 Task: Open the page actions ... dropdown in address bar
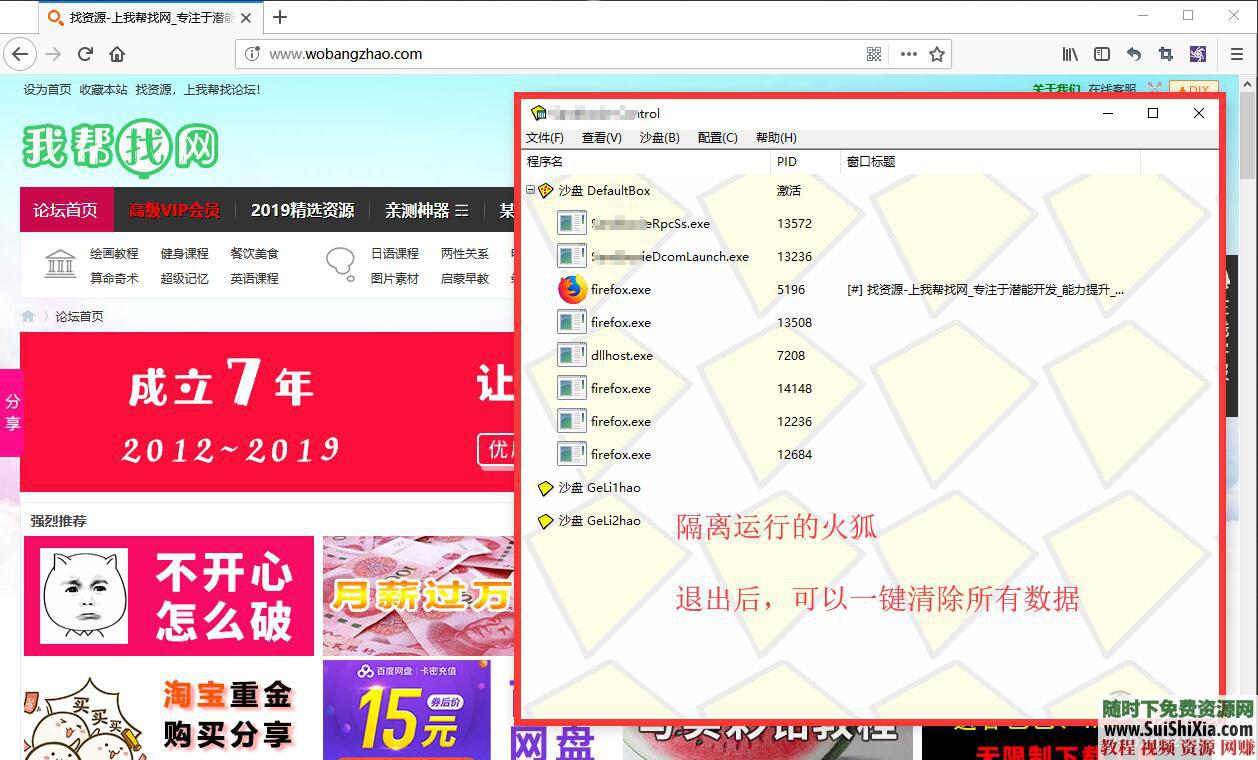coord(908,54)
